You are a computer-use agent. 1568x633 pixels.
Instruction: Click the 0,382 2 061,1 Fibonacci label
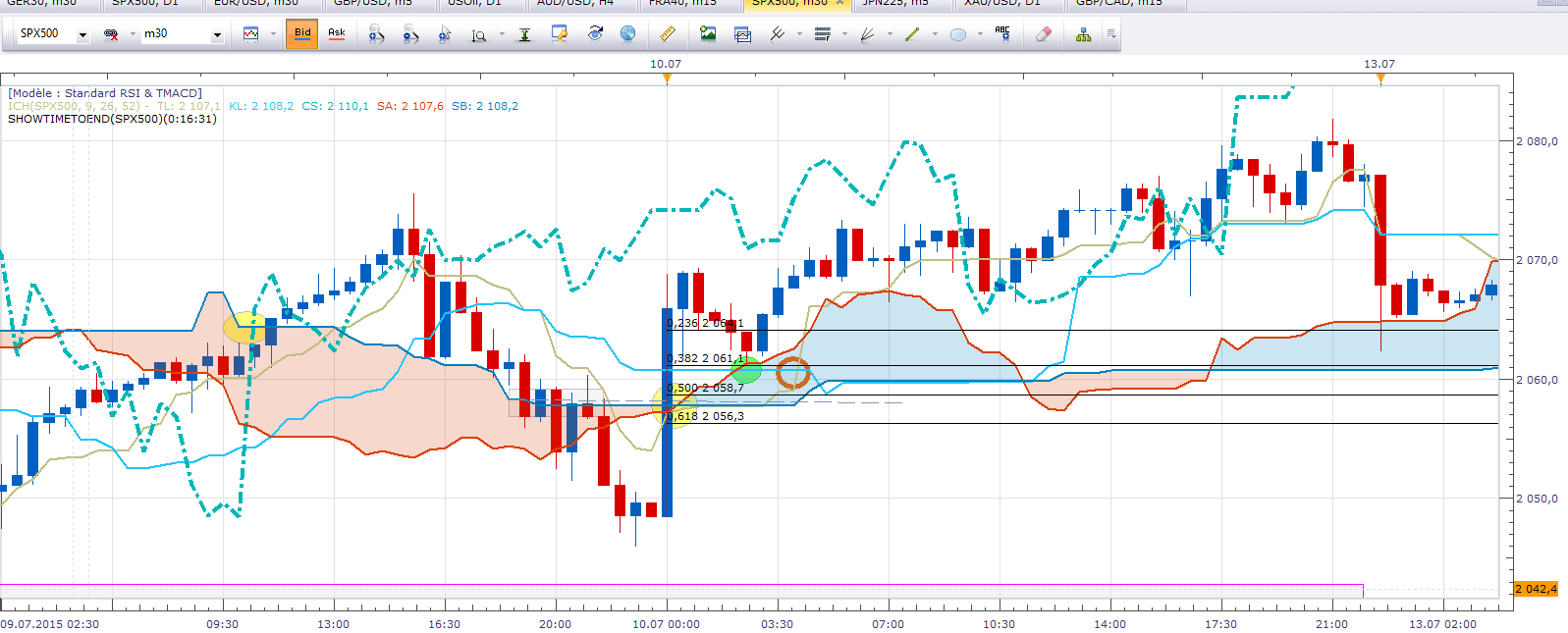(x=705, y=358)
